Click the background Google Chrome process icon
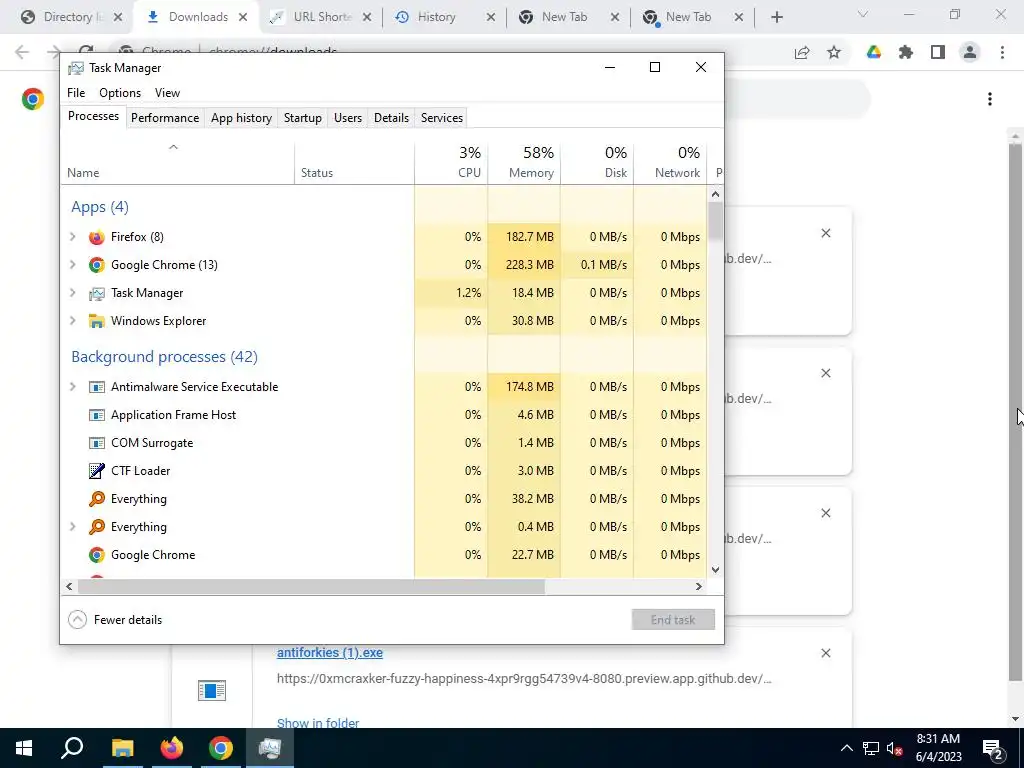Viewport: 1024px width, 768px height. click(x=97, y=555)
